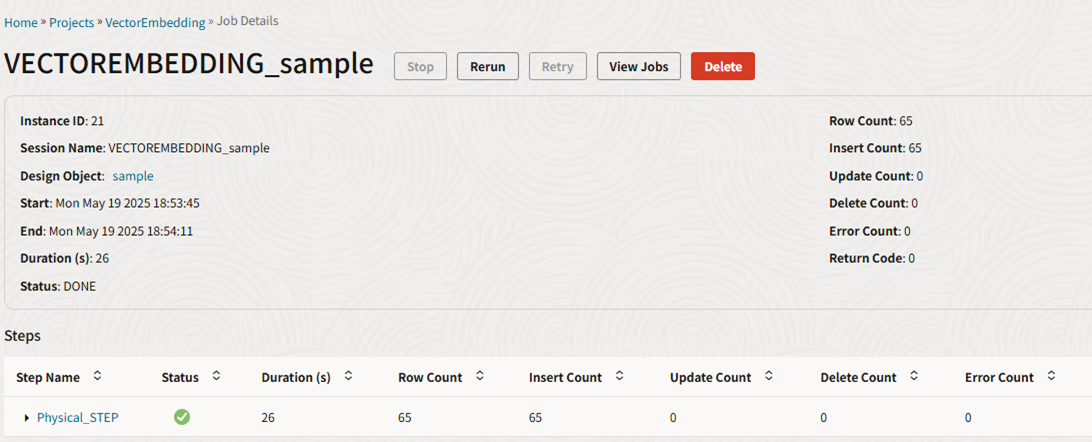Viewport: 1092px width, 442px height.
Task: Open Projects breadcrumb link
Action: coord(72,22)
